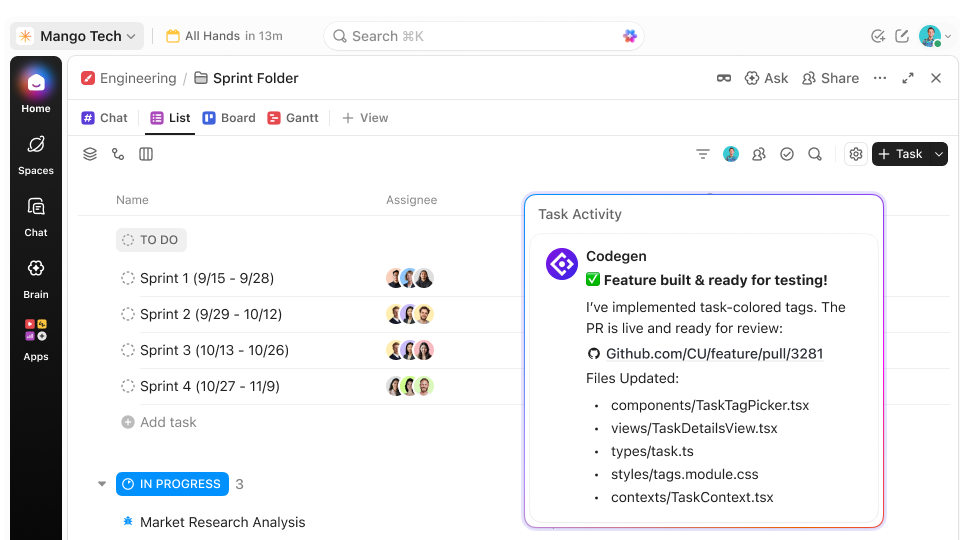Click the Share button
The width and height of the screenshot is (960, 540).
pos(830,78)
